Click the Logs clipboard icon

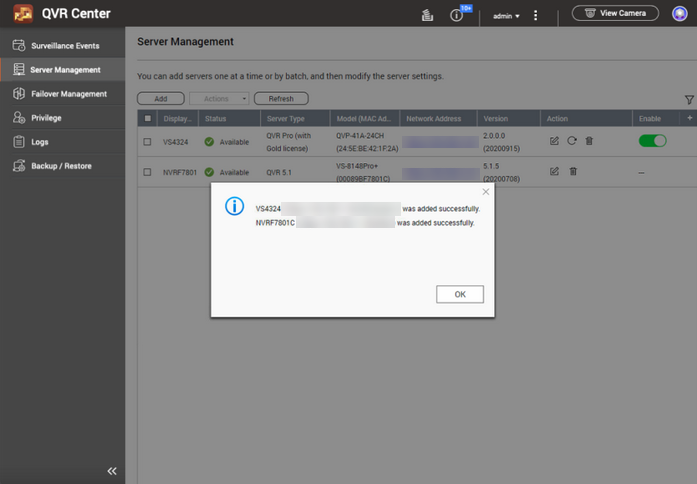point(19,141)
